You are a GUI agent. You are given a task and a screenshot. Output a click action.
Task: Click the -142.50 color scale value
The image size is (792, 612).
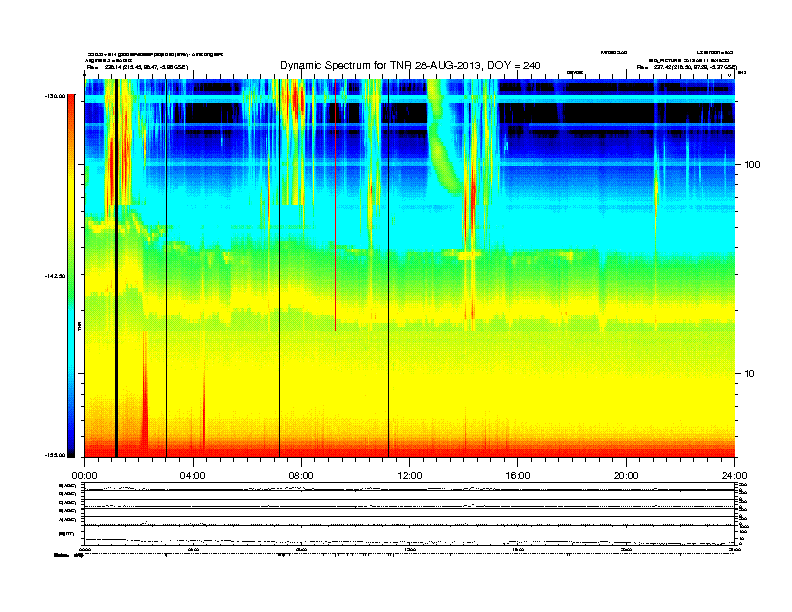tap(55, 276)
